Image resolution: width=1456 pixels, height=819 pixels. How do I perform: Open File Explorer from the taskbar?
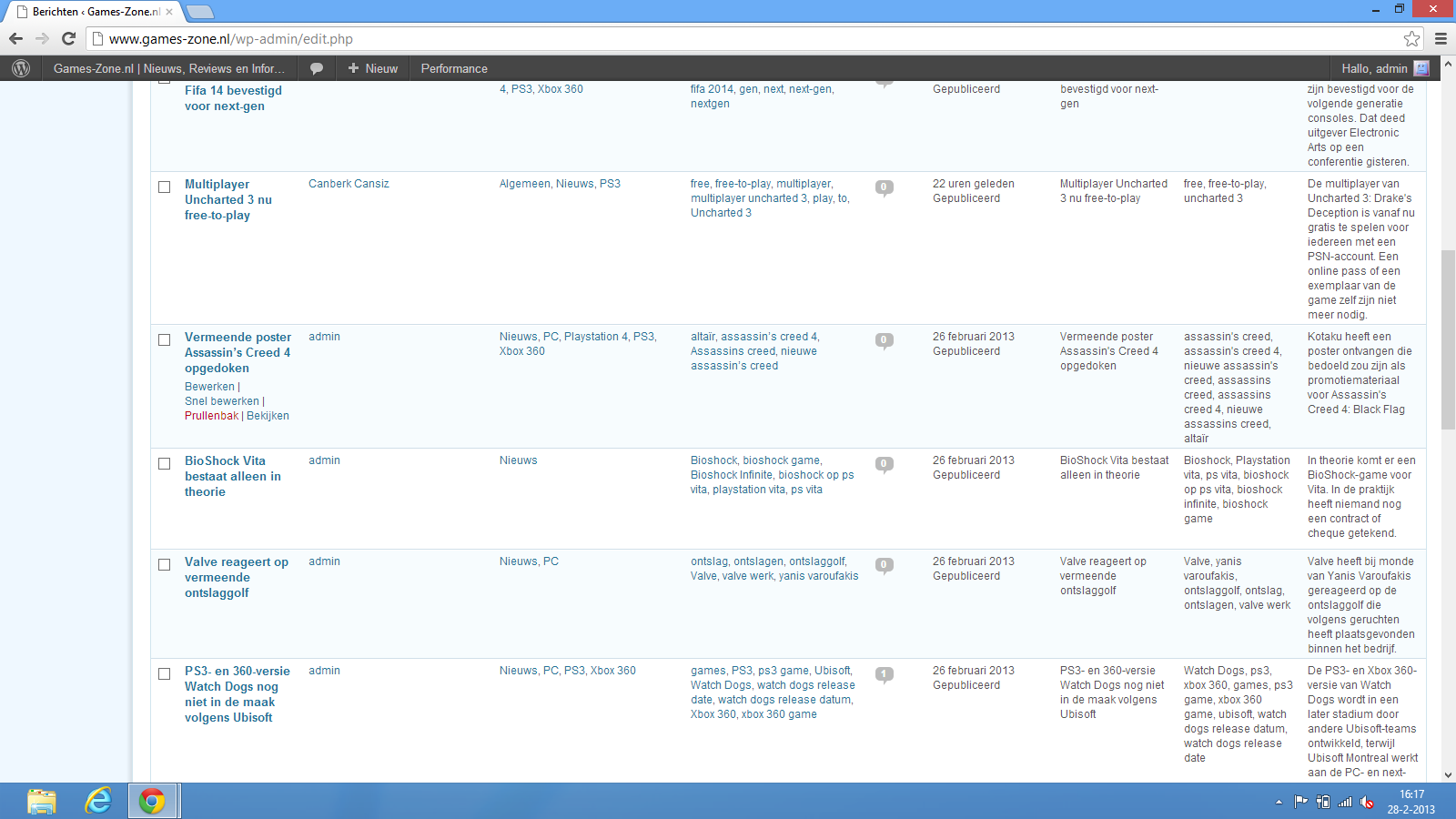pos(41,801)
